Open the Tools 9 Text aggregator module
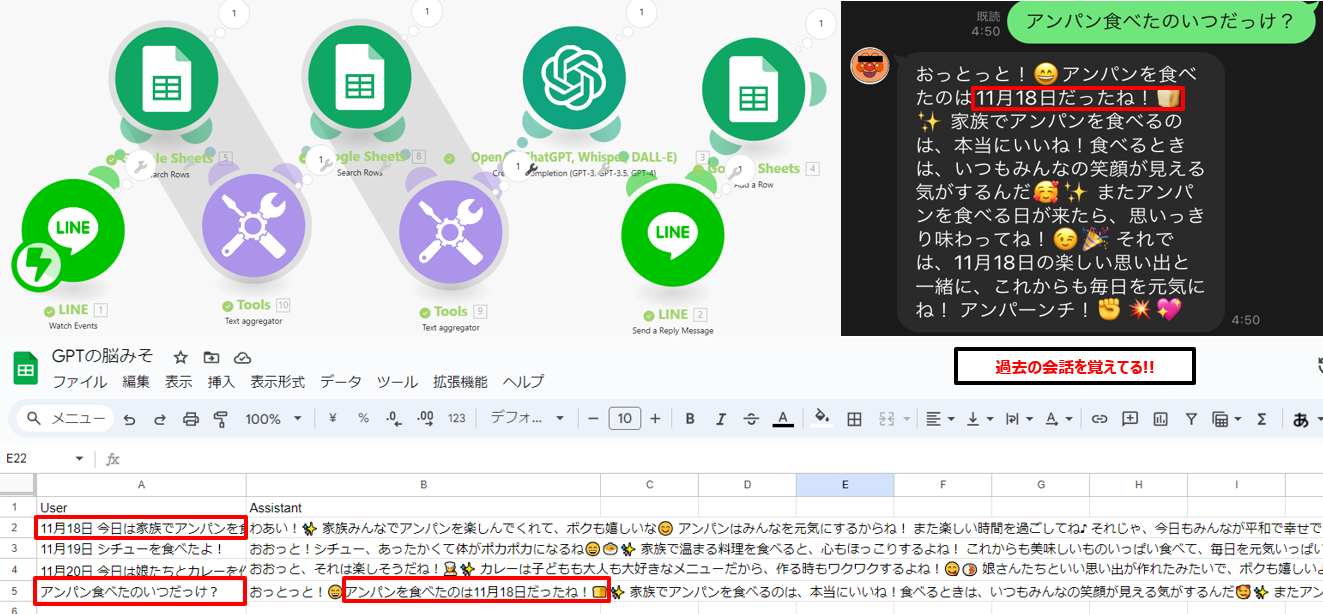 (451, 233)
